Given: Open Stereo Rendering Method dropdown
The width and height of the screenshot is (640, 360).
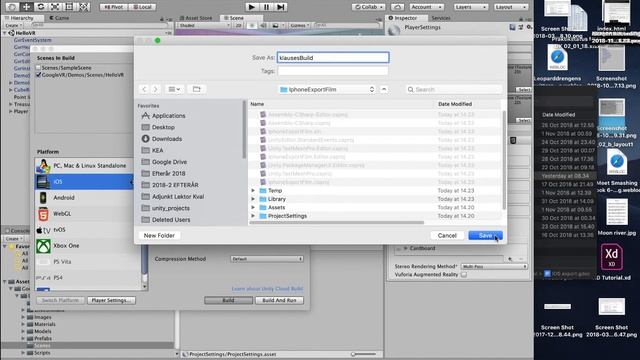Looking at the screenshot, I should [x=494, y=266].
